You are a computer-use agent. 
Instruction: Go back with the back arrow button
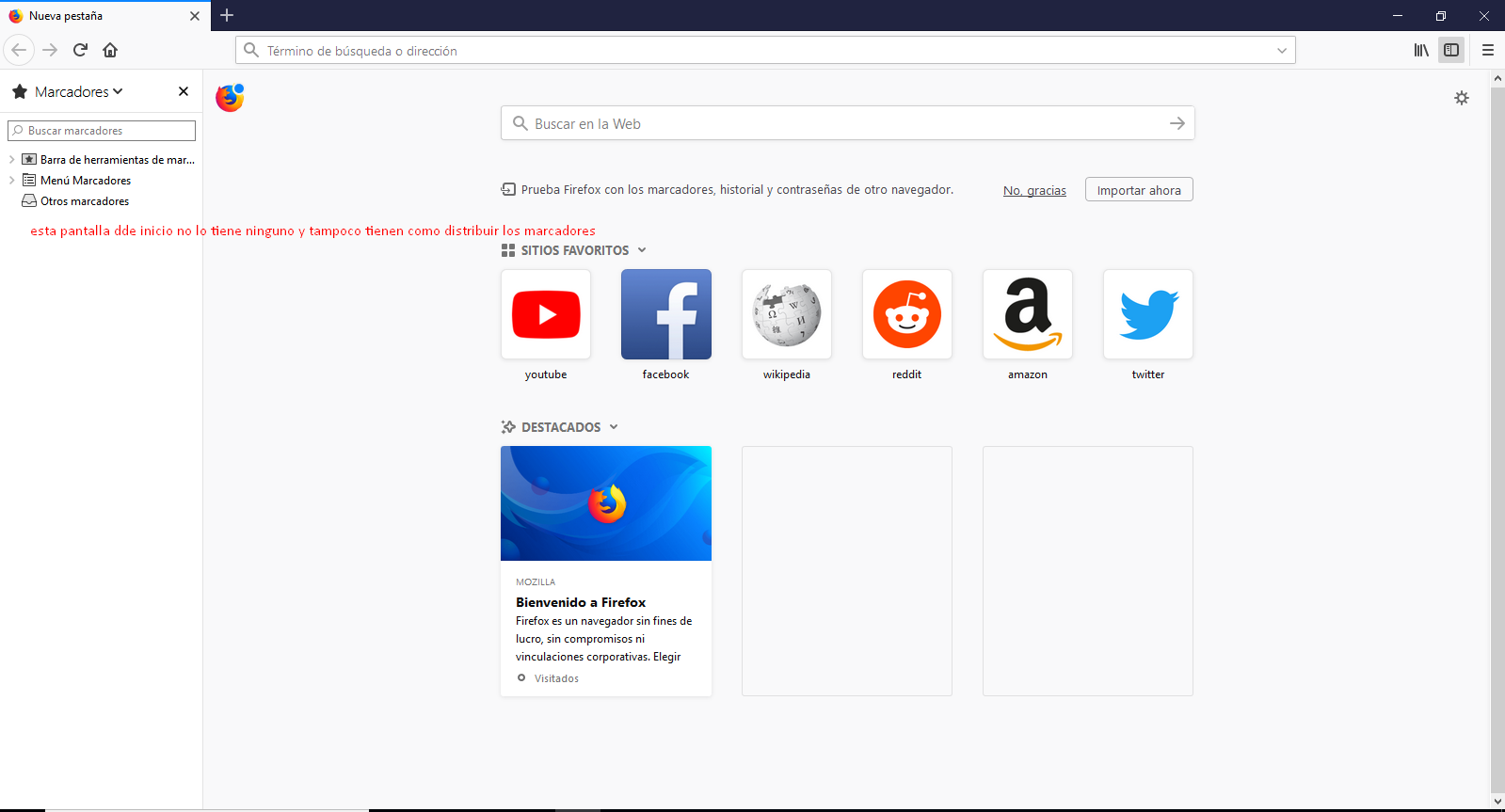19,50
